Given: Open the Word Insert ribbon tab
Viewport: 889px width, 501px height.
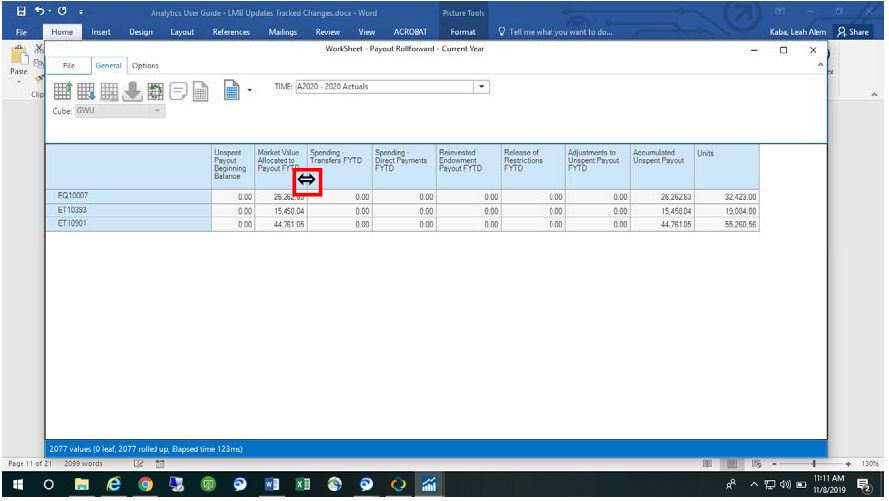Looking at the screenshot, I should [x=101, y=32].
